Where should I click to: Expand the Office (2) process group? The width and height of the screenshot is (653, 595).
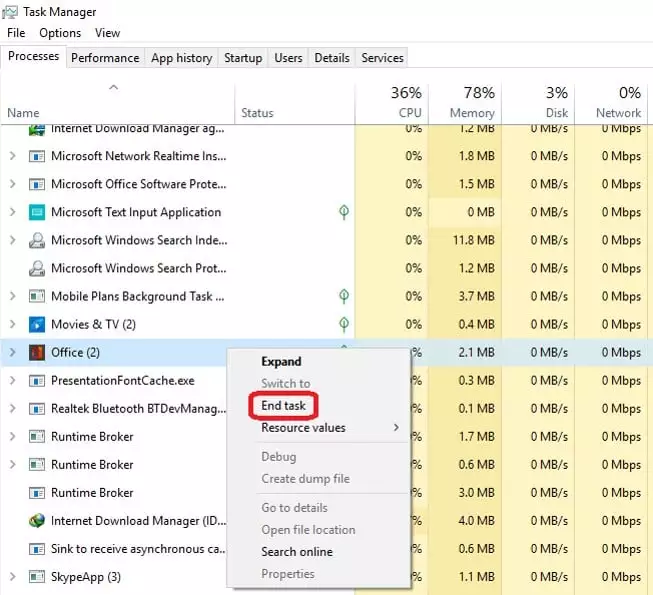[x=12, y=353]
